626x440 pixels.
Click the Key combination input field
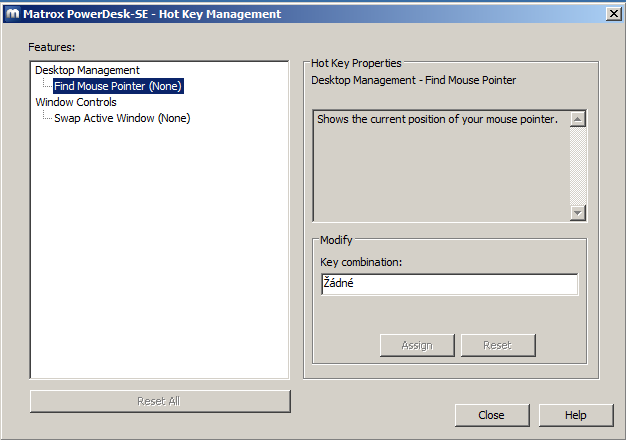pos(450,284)
